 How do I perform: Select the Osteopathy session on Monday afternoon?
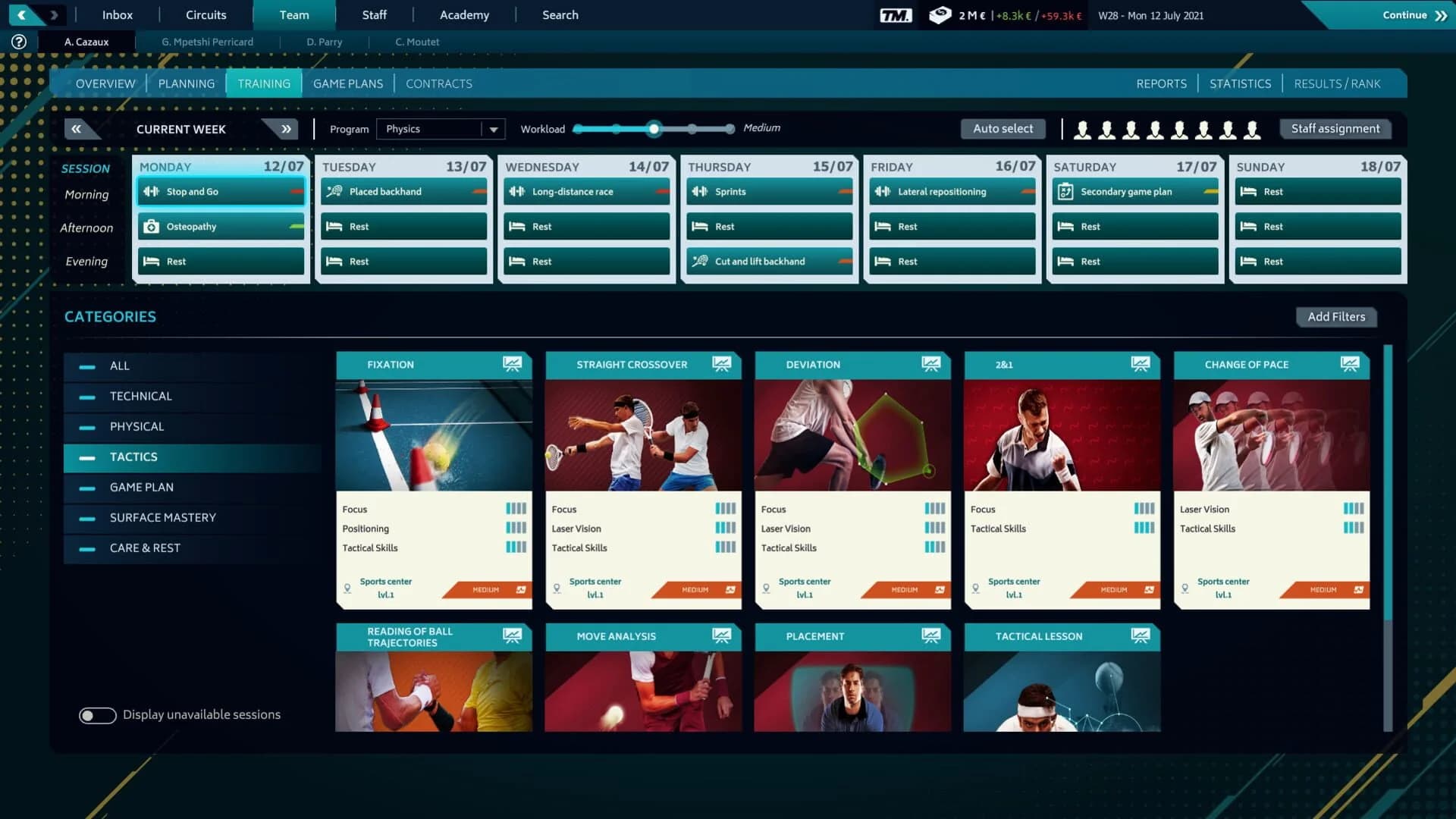click(x=221, y=226)
